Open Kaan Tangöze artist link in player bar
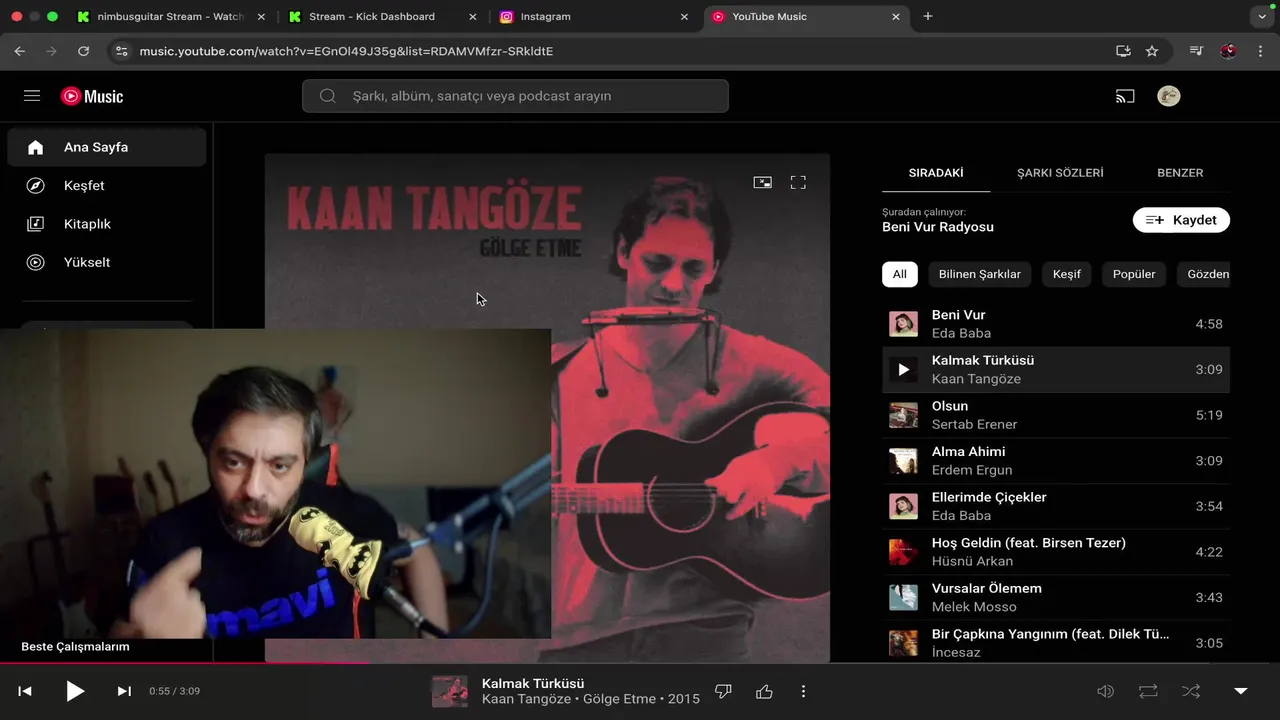Screen dimensions: 1280x720 click(526, 699)
